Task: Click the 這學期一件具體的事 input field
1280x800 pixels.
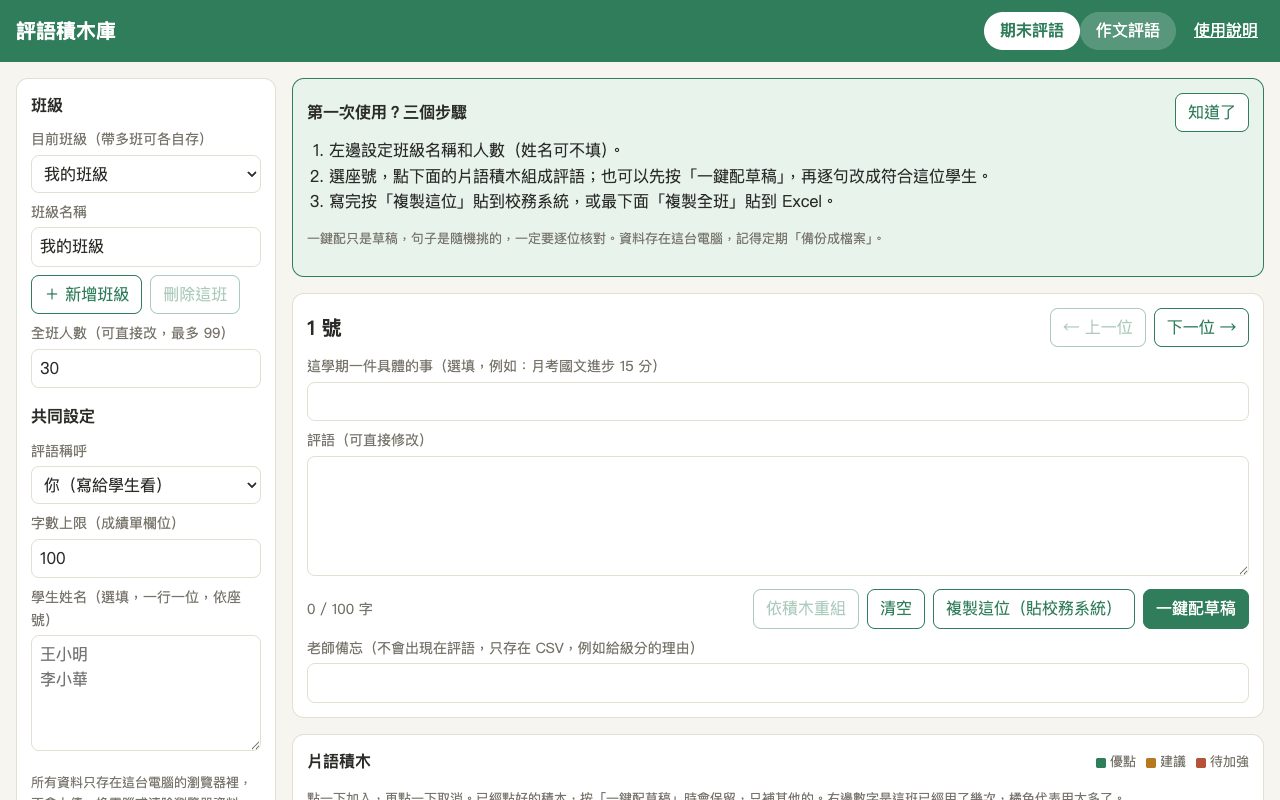Action: [x=778, y=402]
